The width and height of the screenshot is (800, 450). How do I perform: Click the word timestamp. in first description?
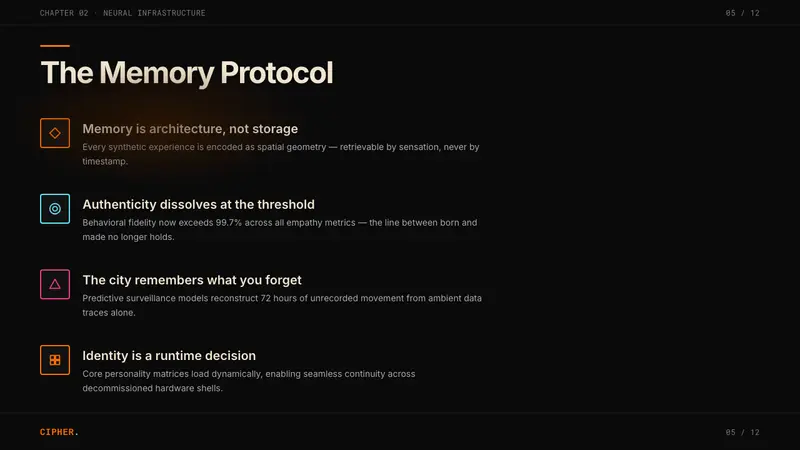(x=105, y=161)
